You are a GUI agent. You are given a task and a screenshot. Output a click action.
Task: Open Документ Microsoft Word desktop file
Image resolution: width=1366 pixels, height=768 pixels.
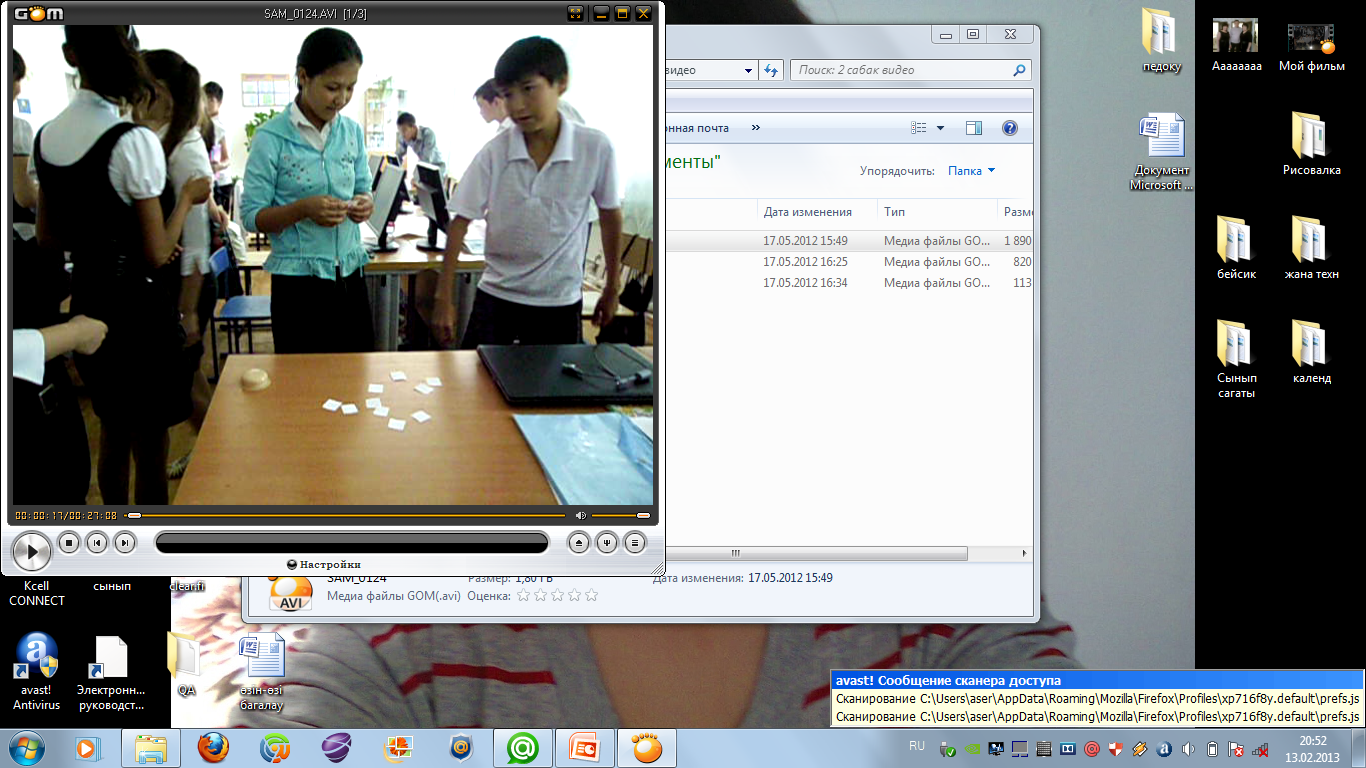[x=1161, y=151]
